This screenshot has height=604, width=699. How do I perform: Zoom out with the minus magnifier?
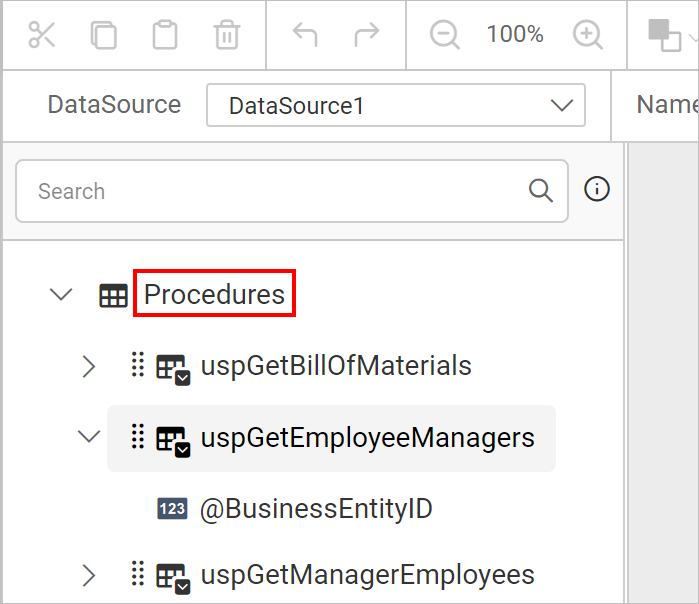pos(444,34)
